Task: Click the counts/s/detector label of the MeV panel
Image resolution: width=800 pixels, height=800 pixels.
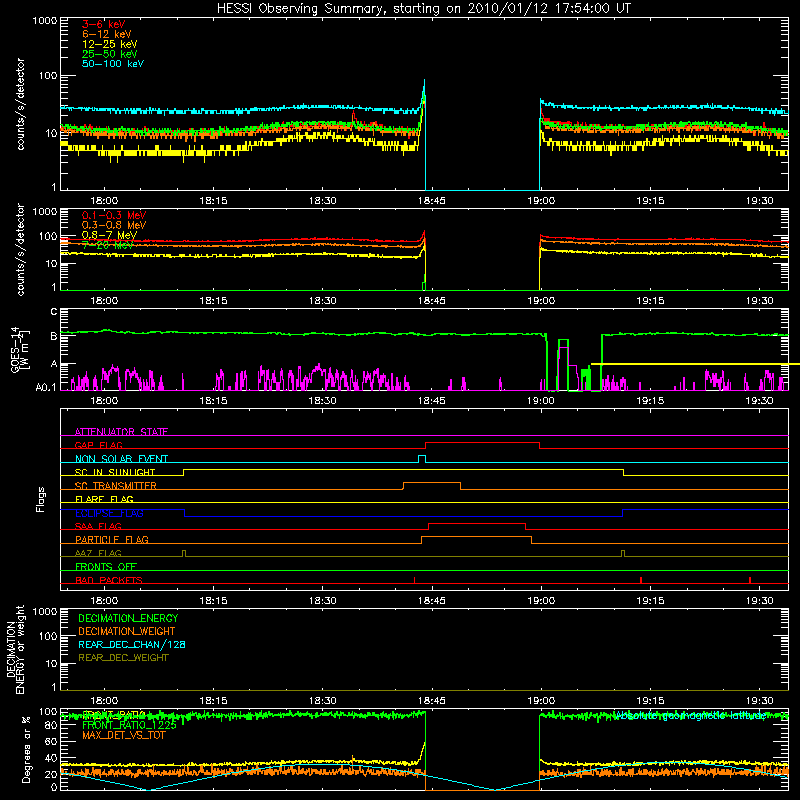Action: (20, 249)
